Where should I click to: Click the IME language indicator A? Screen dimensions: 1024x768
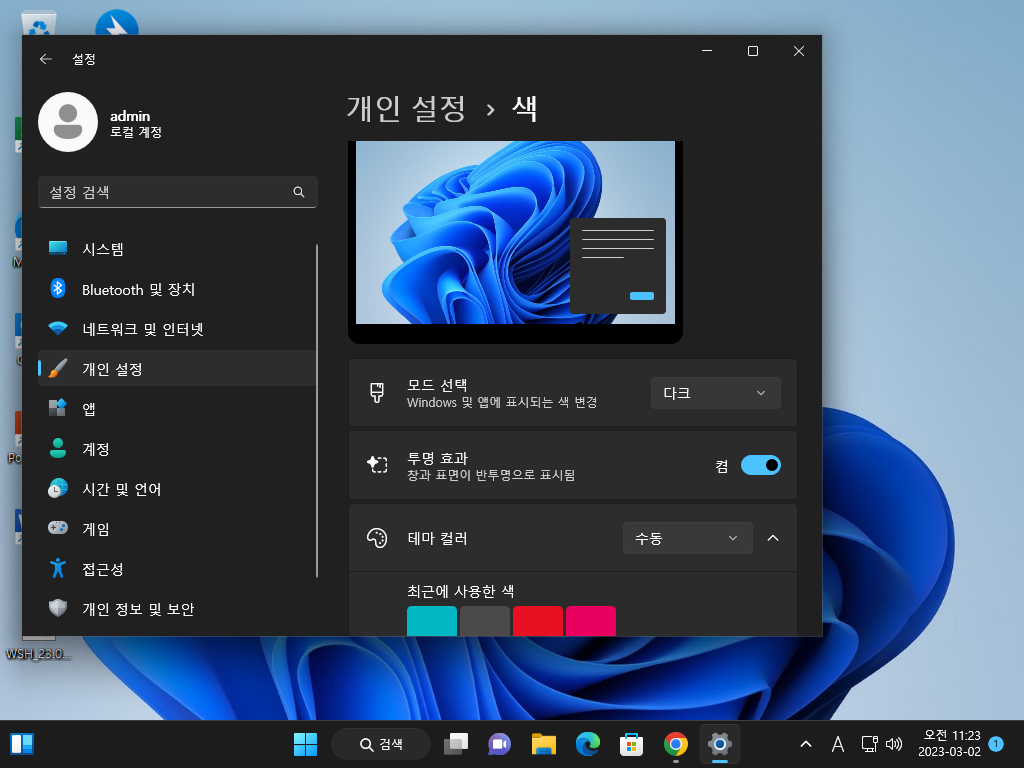coord(838,744)
